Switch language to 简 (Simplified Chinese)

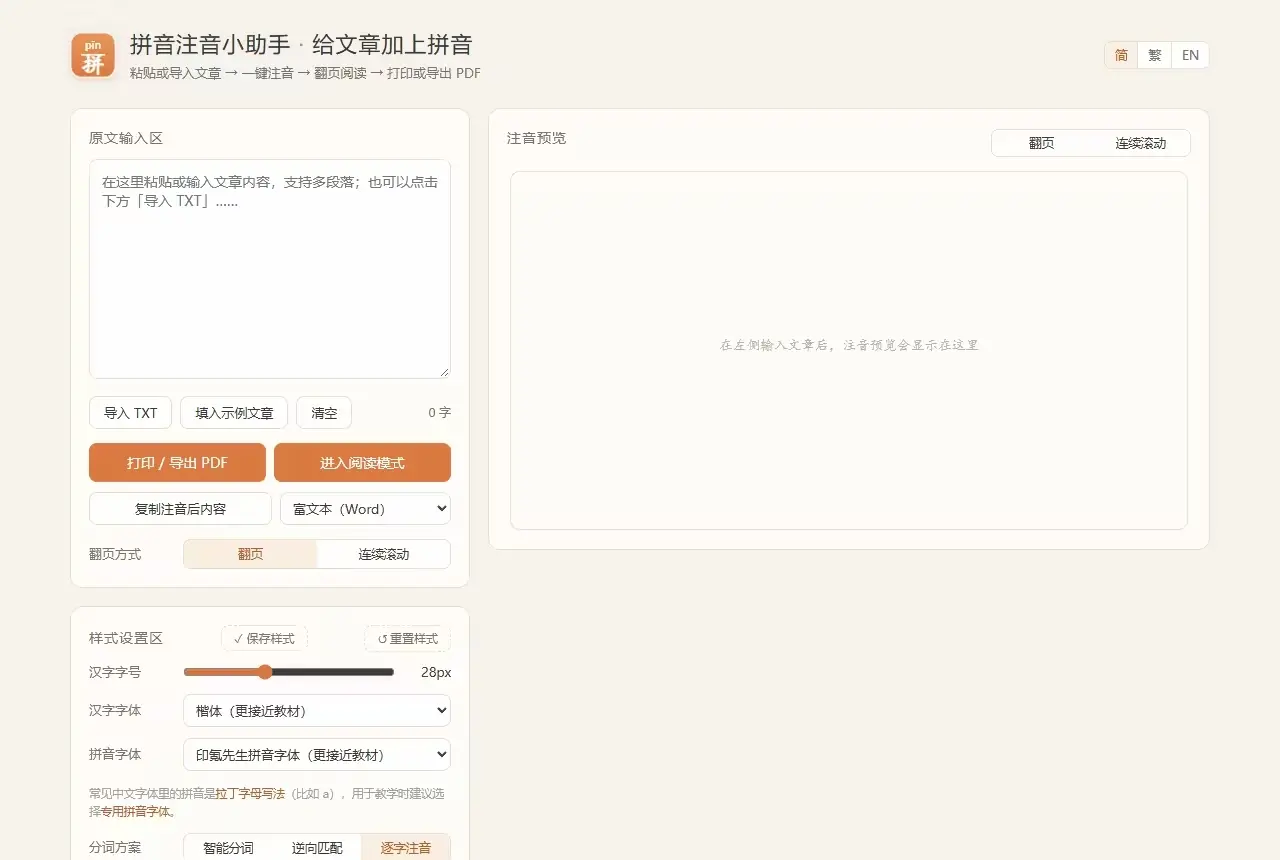pyautogui.click(x=1121, y=55)
